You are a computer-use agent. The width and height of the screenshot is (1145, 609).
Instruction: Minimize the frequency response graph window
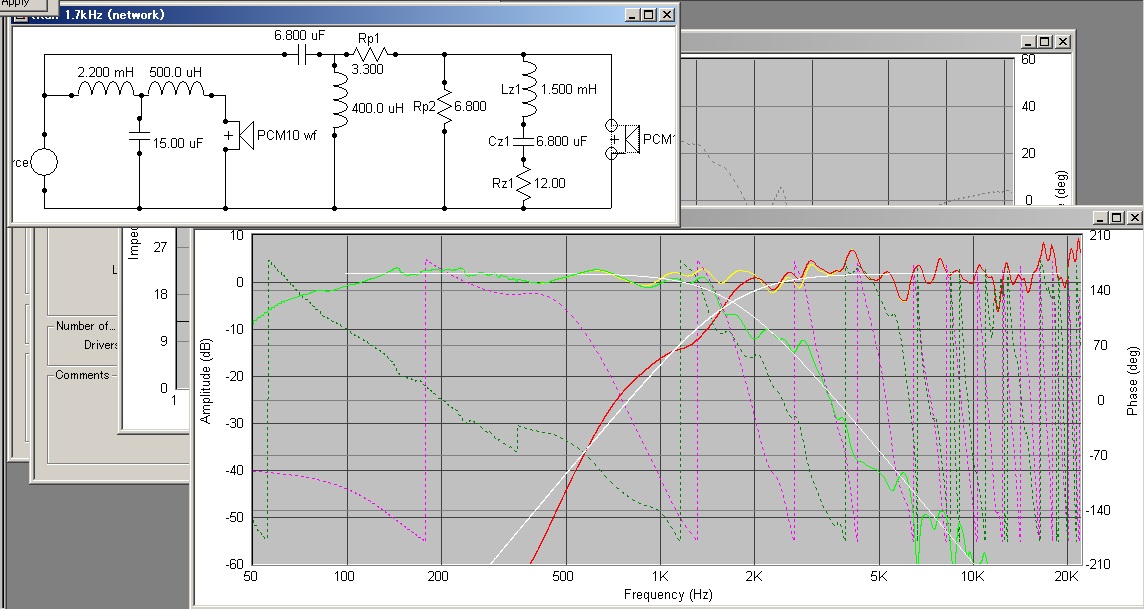coord(1100,218)
